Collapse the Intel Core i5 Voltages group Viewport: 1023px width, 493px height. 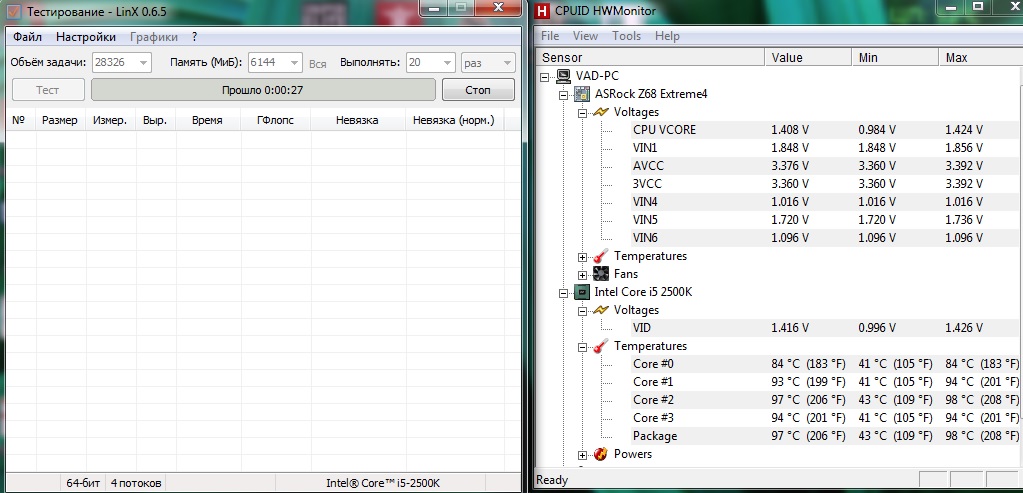(582, 311)
